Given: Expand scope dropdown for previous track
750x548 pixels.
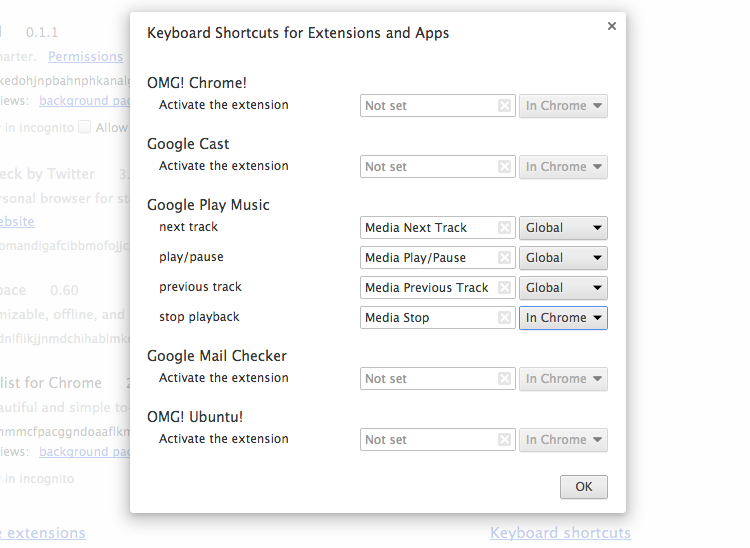Looking at the screenshot, I should [563, 288].
